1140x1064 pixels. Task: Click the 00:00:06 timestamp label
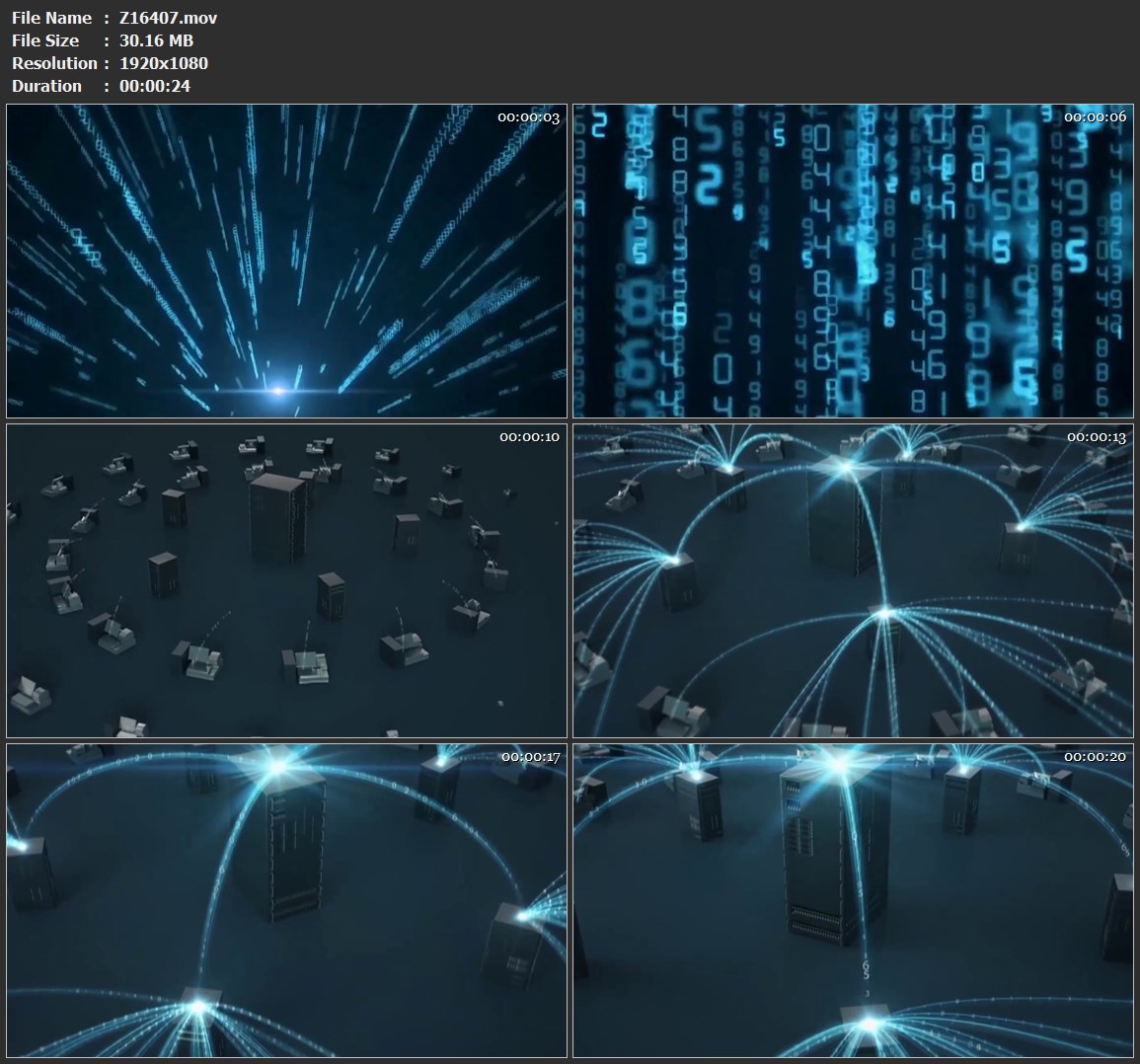click(x=1095, y=117)
